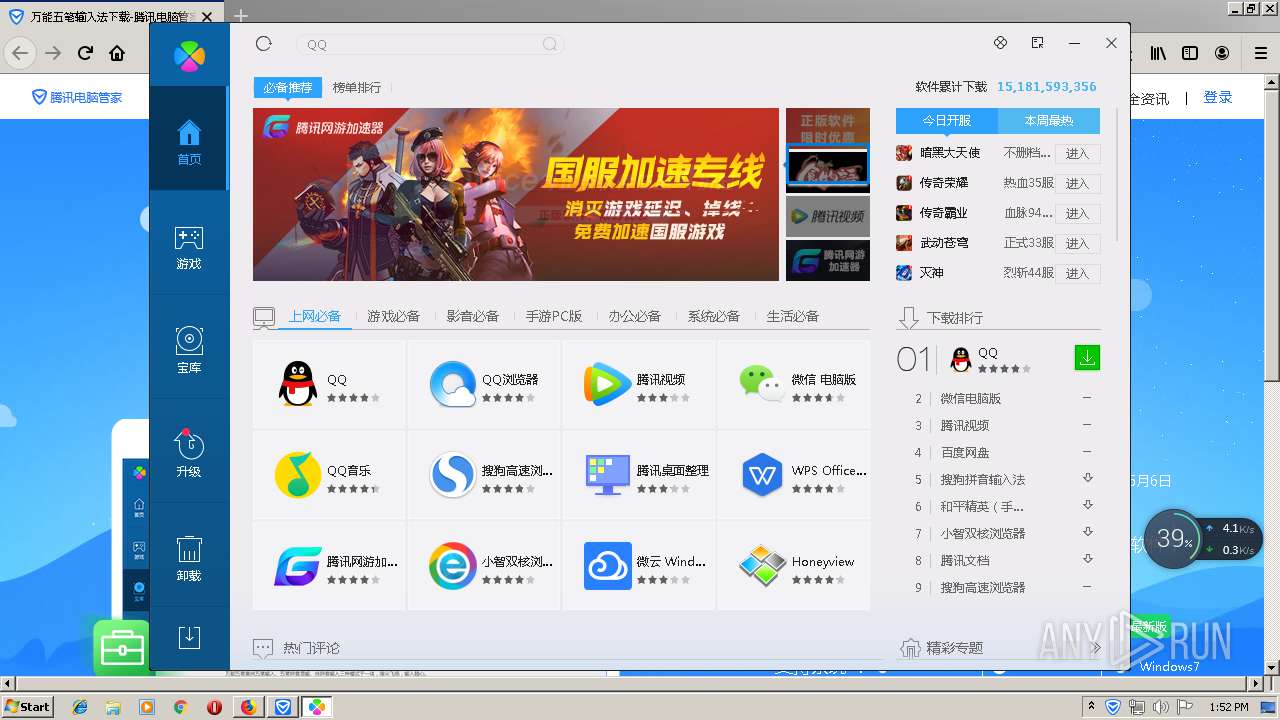Select the 生活必备 category tab

pos(792,316)
